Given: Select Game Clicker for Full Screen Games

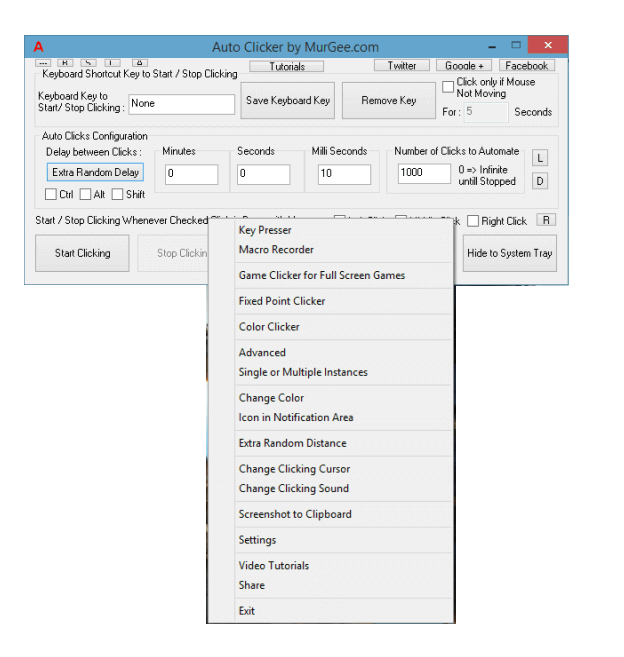Looking at the screenshot, I should click(x=321, y=275).
